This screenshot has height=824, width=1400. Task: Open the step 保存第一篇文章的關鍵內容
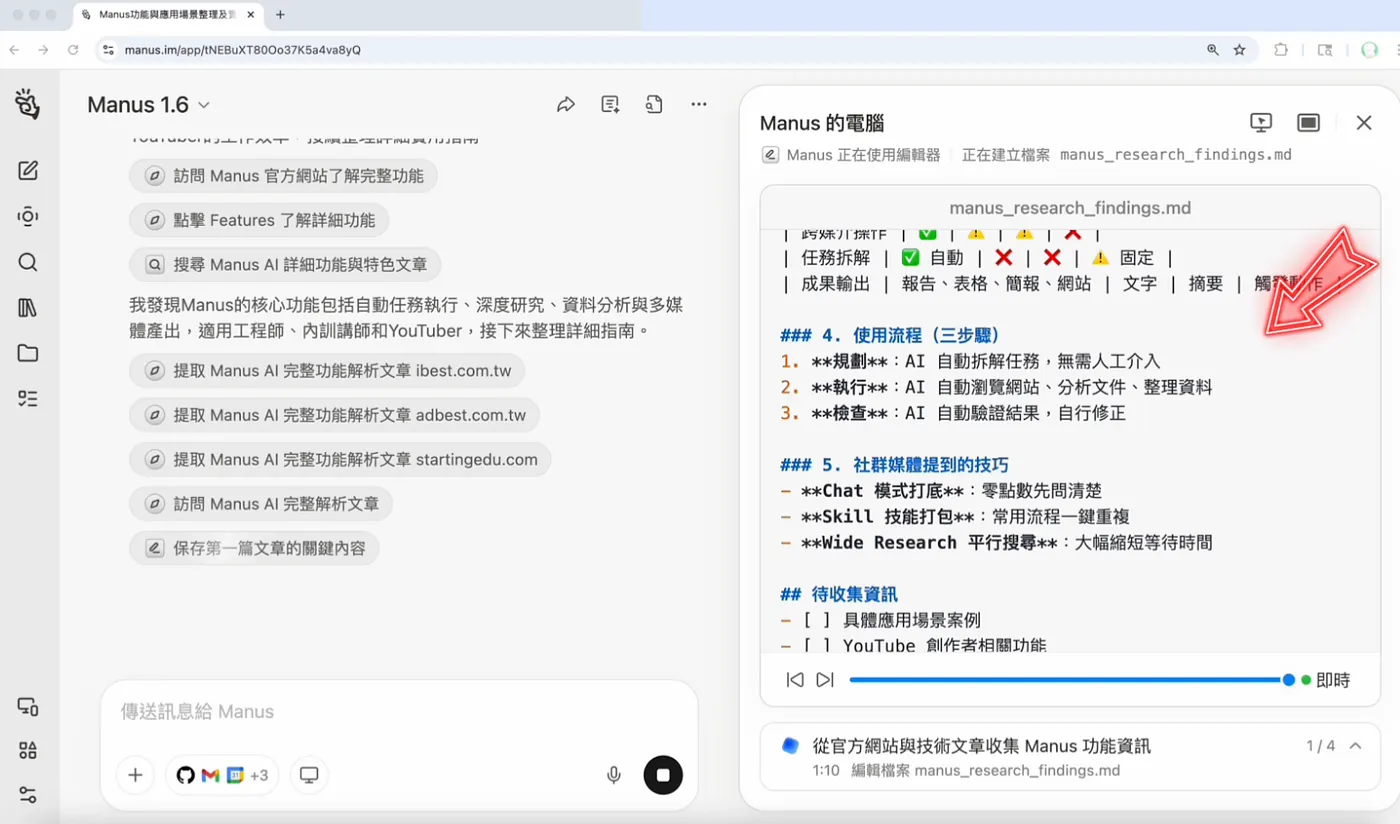[x=254, y=548]
